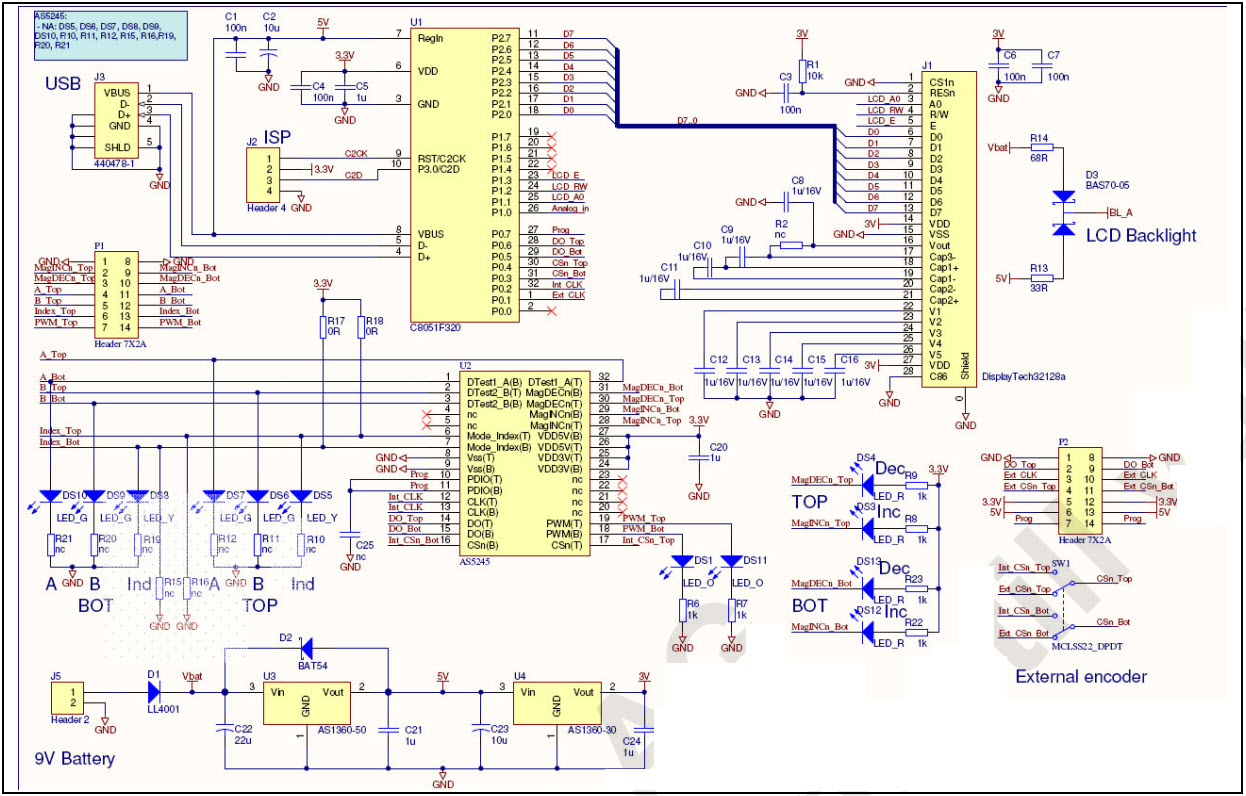The height and width of the screenshot is (796, 1246).
Task: Select the USB section label
Action: click(62, 84)
